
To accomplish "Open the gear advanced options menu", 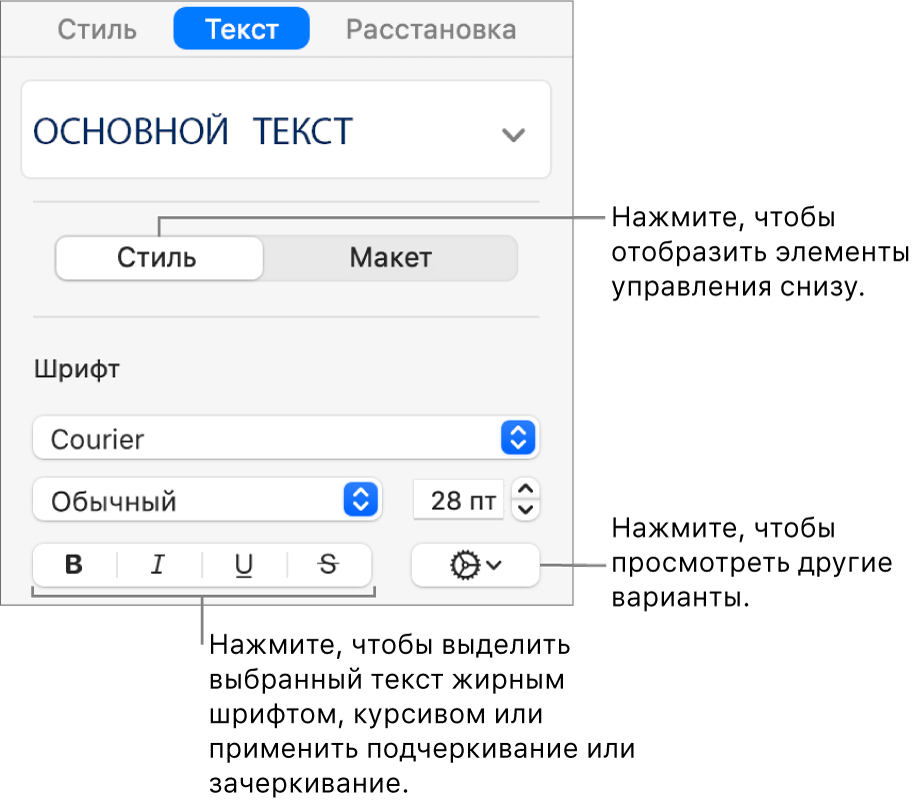I will pyautogui.click(x=475, y=565).
